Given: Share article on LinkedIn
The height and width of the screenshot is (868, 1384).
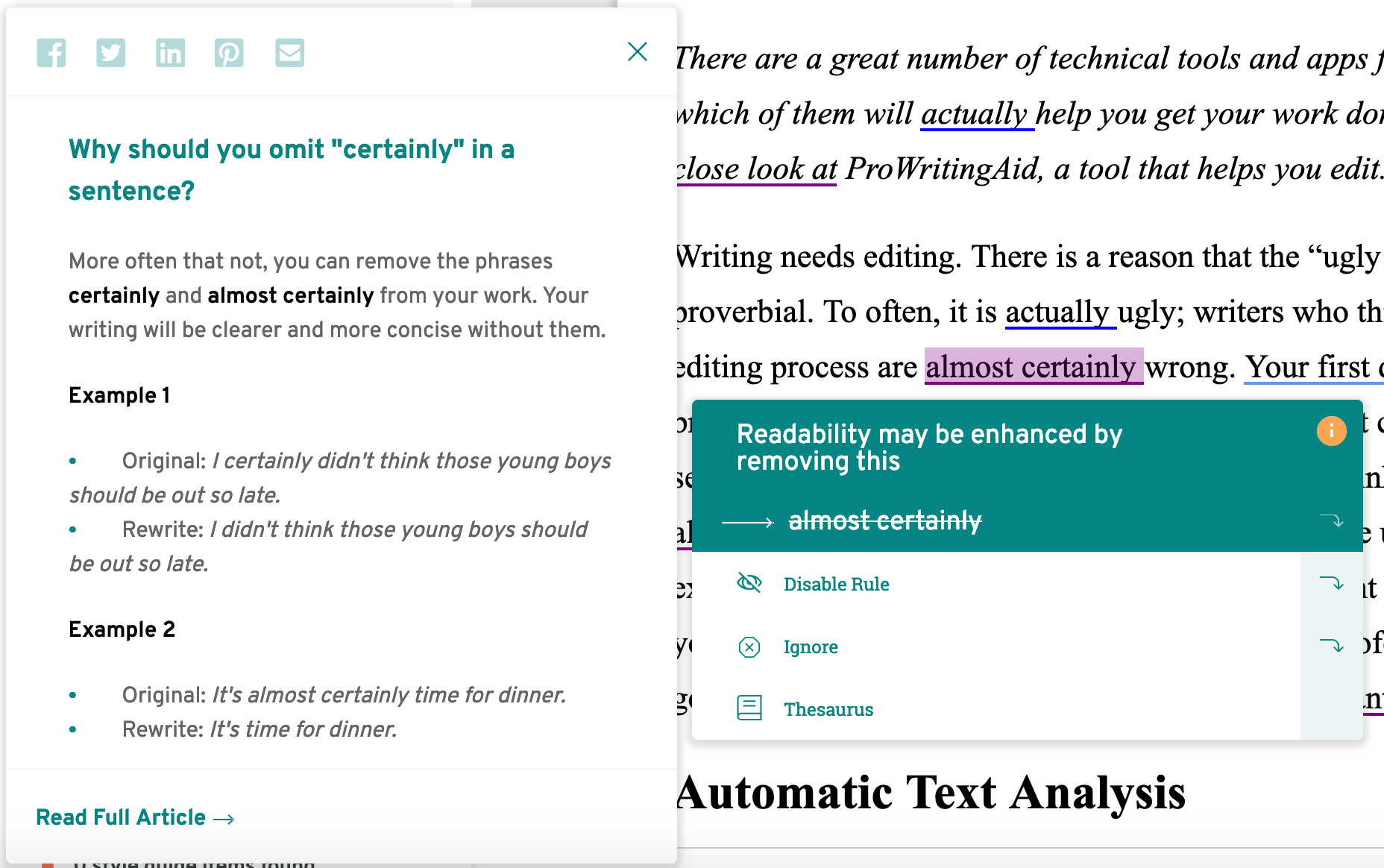Looking at the screenshot, I should click(170, 53).
